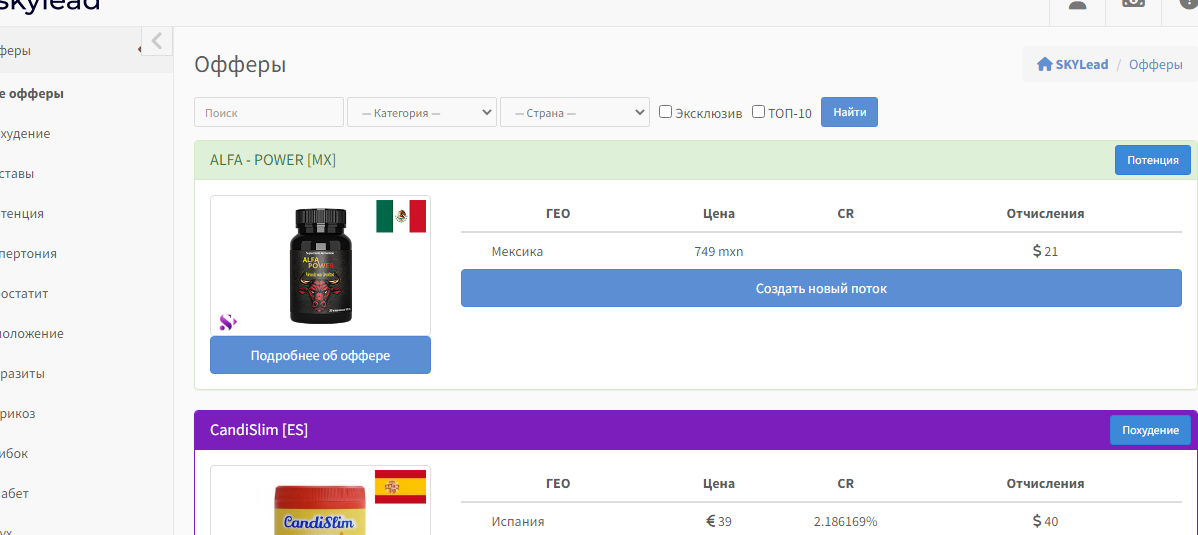Open the CandiSlim [ES] offer title

tap(259, 430)
